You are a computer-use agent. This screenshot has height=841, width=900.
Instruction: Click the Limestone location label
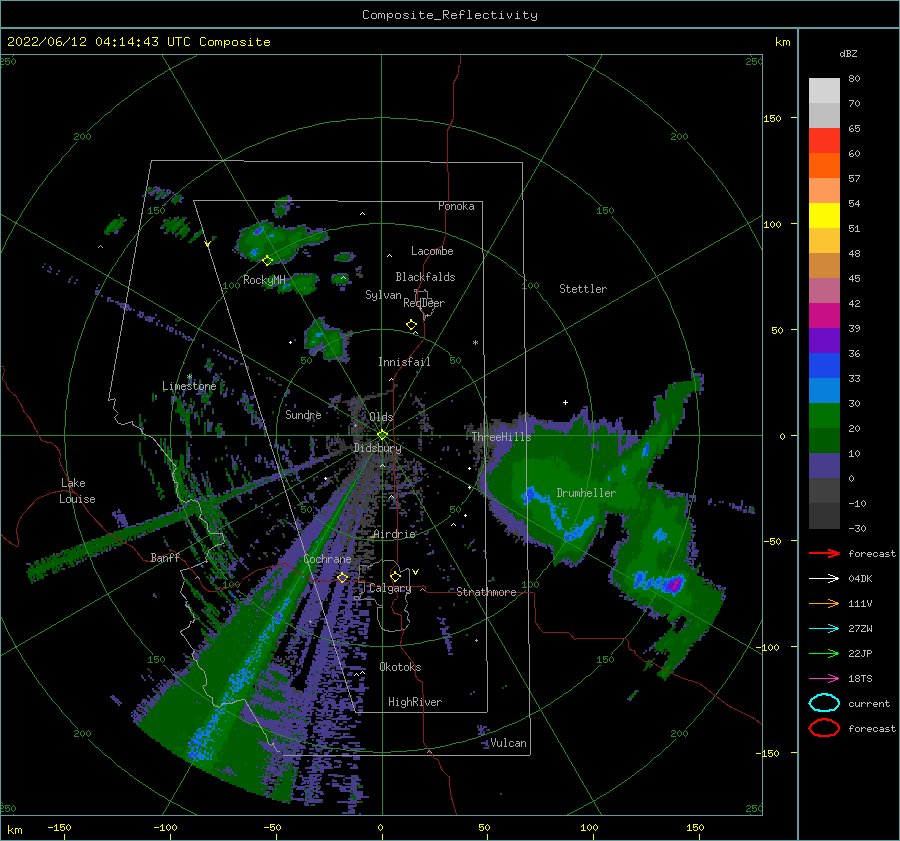click(x=189, y=386)
